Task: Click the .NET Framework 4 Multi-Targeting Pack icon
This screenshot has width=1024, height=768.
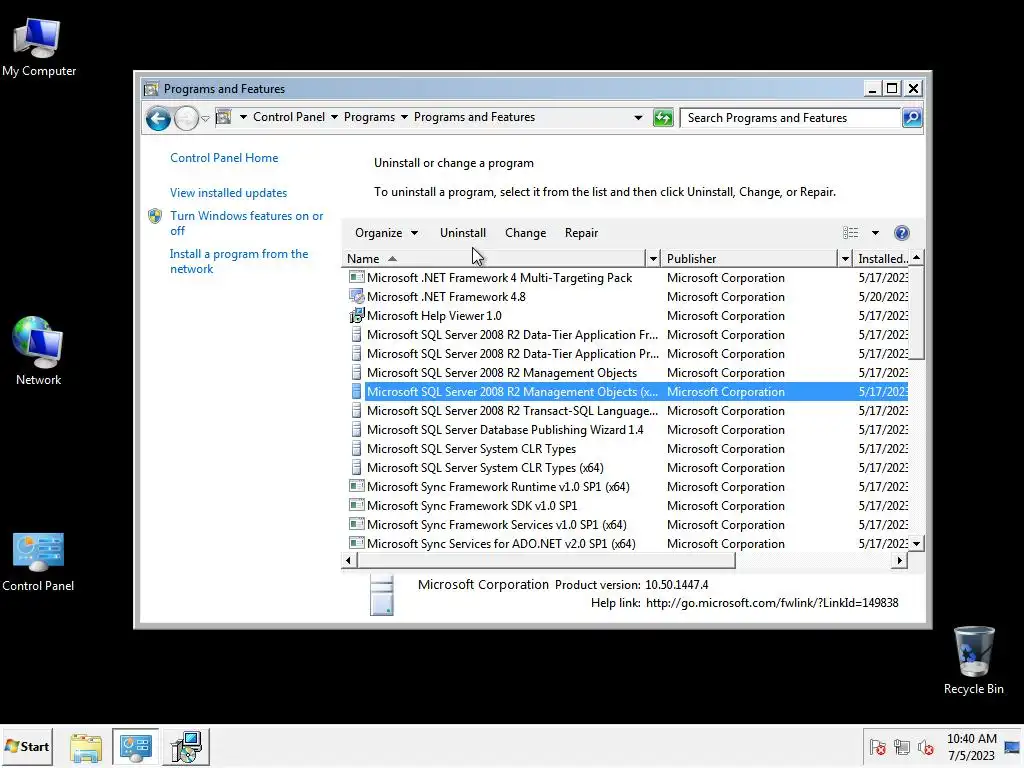Action: pyautogui.click(x=356, y=278)
